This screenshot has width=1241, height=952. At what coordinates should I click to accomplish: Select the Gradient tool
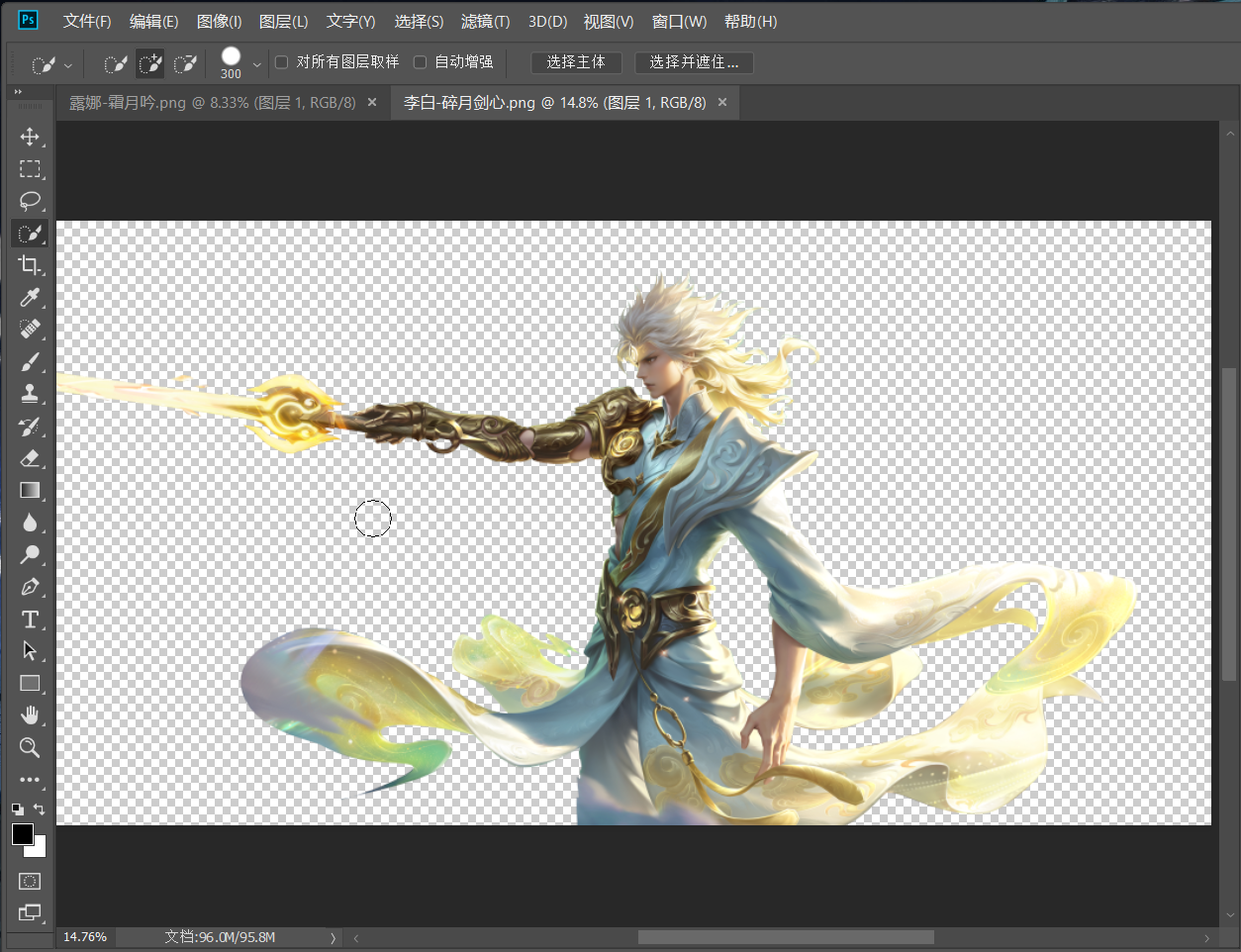tap(30, 491)
